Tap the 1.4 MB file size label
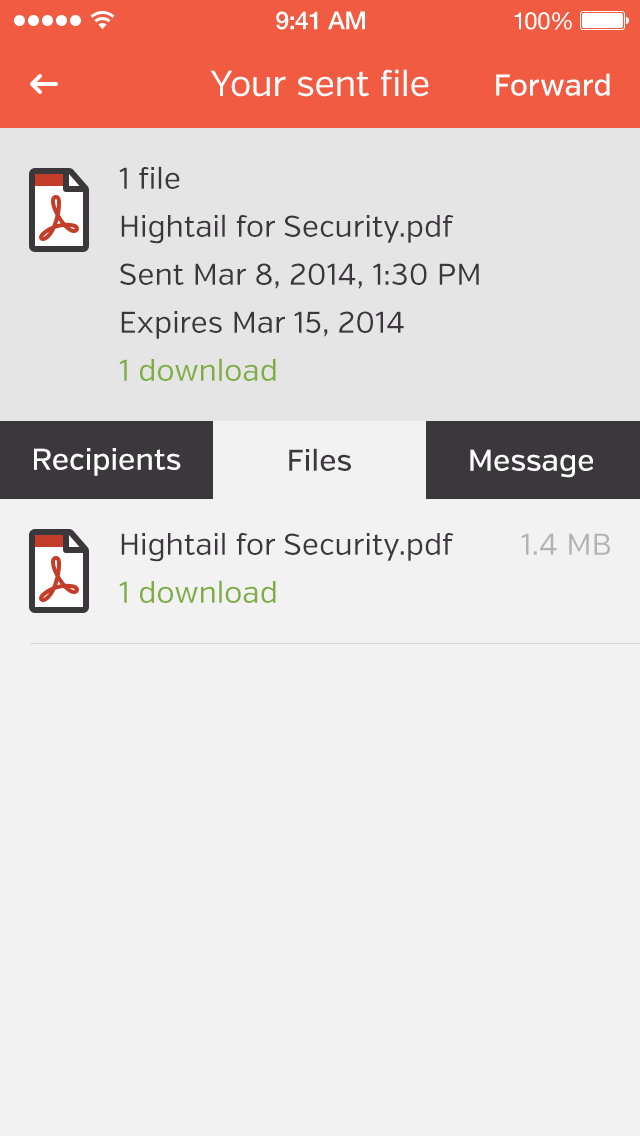Screen dimensions: 640x1136 tap(565, 545)
